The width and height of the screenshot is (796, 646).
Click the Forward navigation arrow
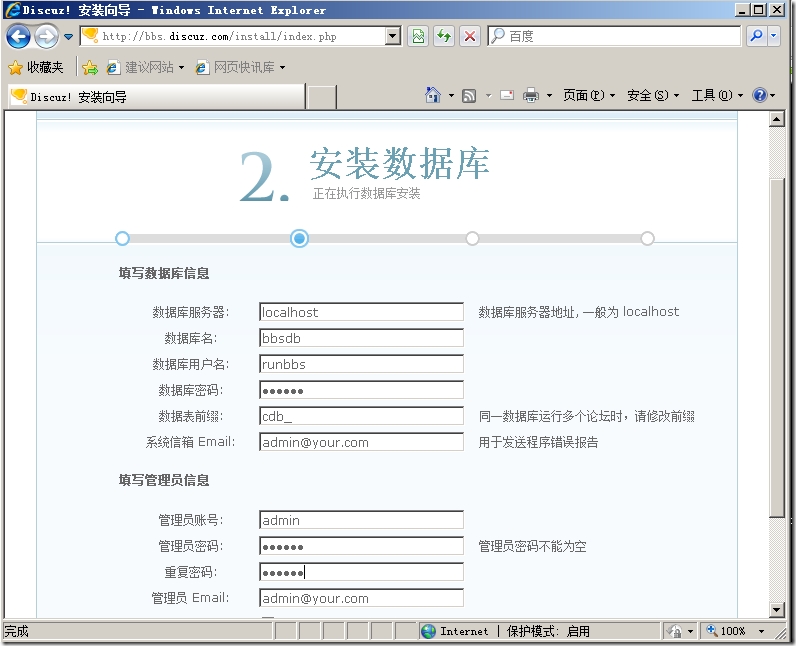[x=47, y=37]
